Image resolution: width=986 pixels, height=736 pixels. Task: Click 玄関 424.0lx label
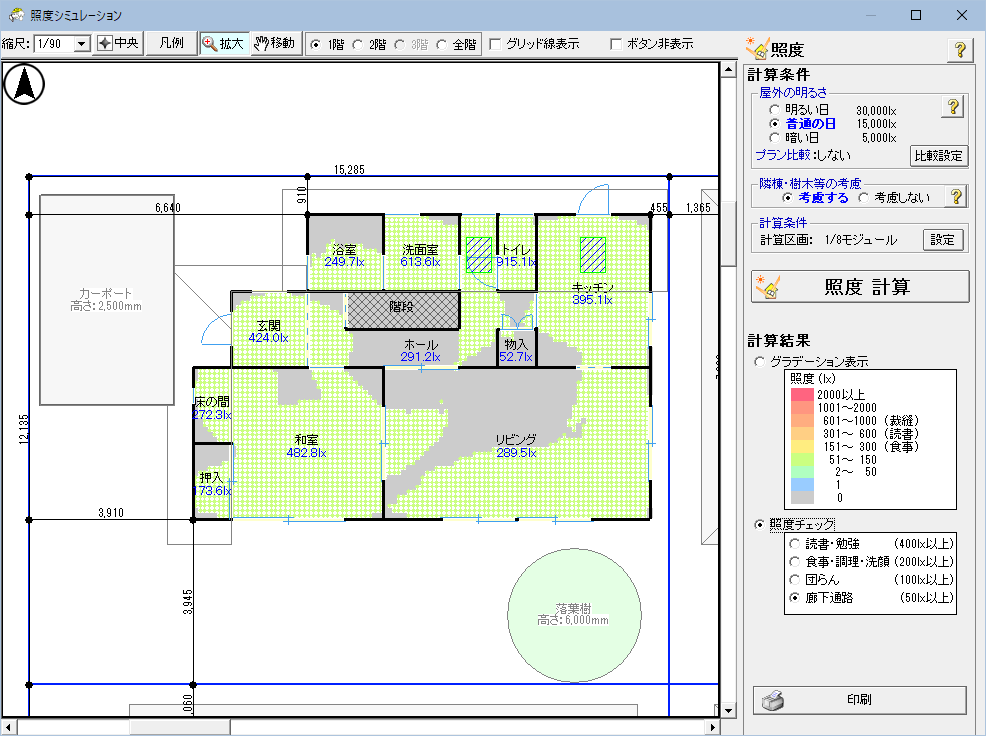[269, 332]
